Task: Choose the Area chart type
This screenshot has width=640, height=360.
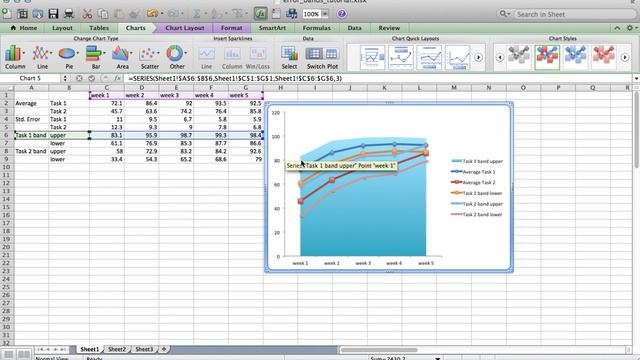Action: [122, 57]
